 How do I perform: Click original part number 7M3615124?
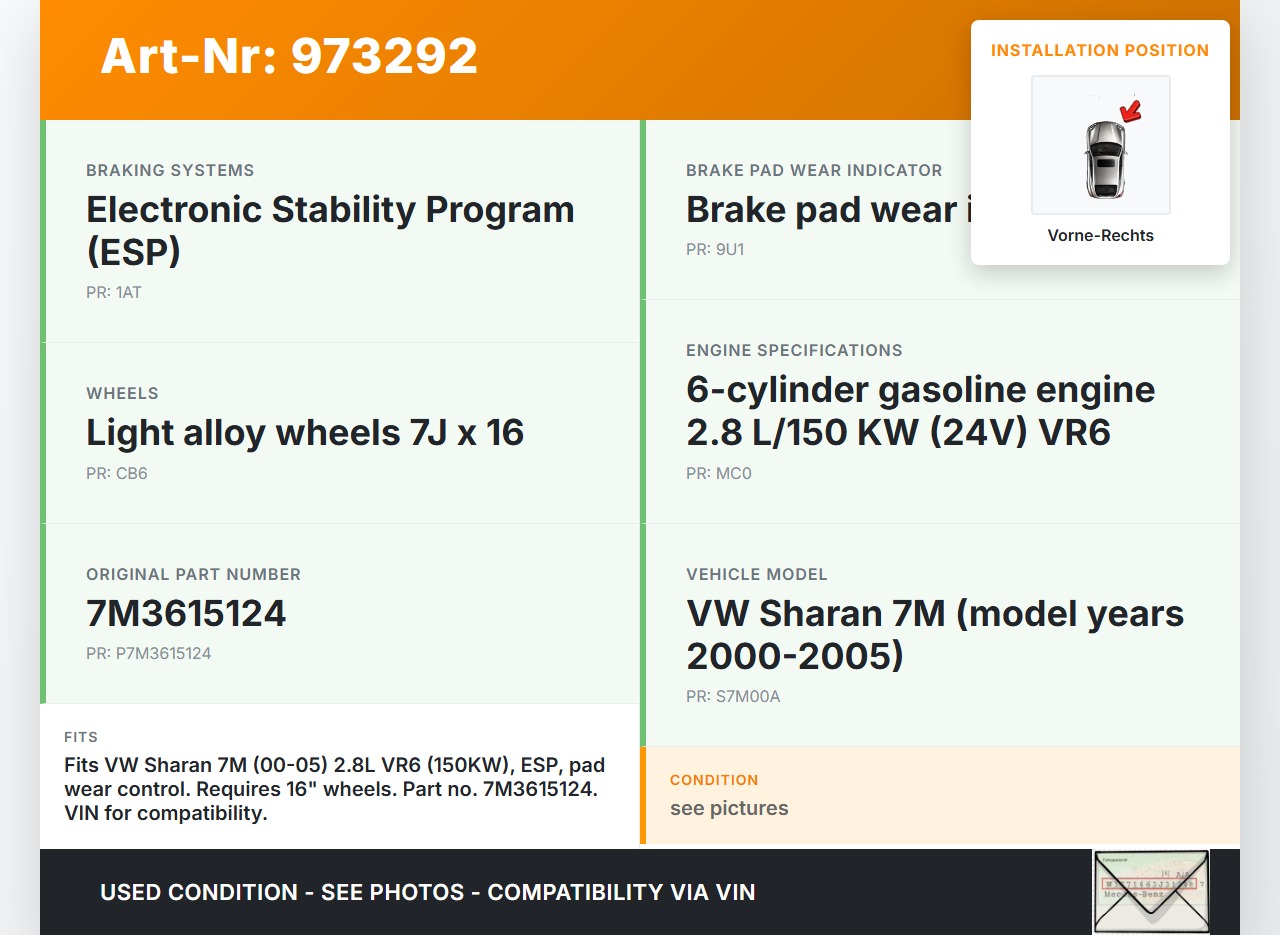point(186,613)
